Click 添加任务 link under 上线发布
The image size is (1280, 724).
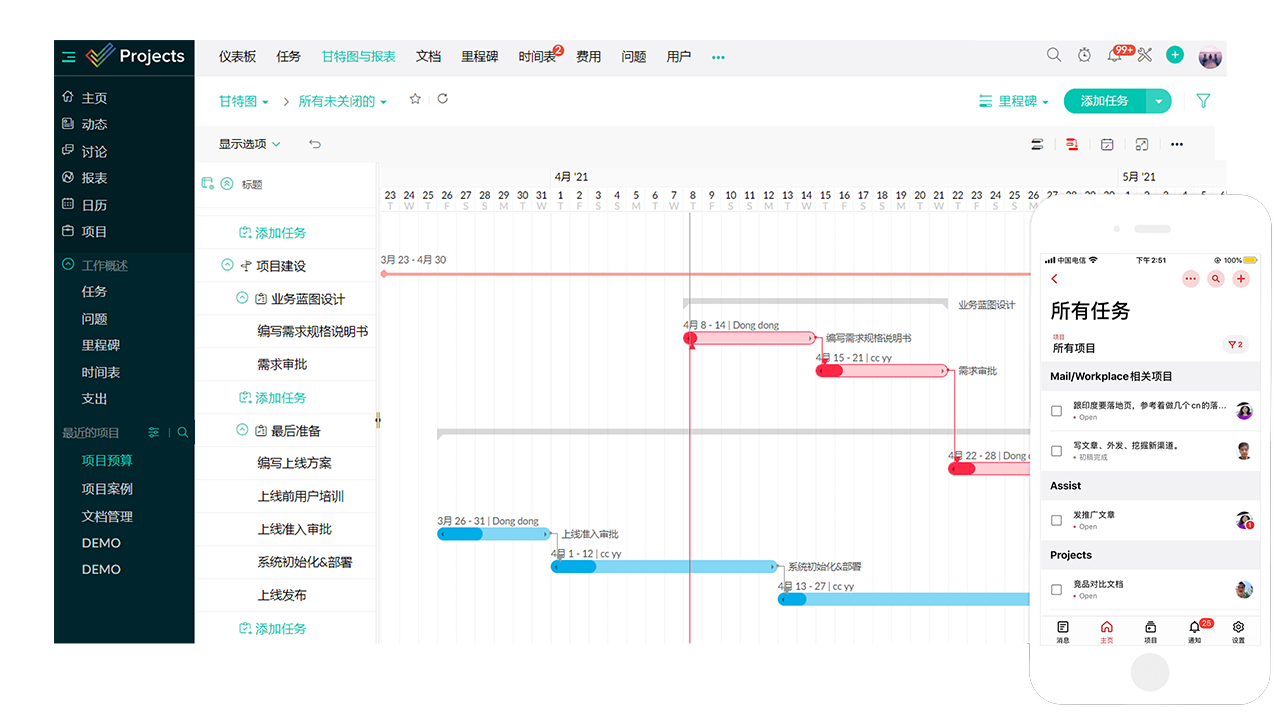[272, 628]
